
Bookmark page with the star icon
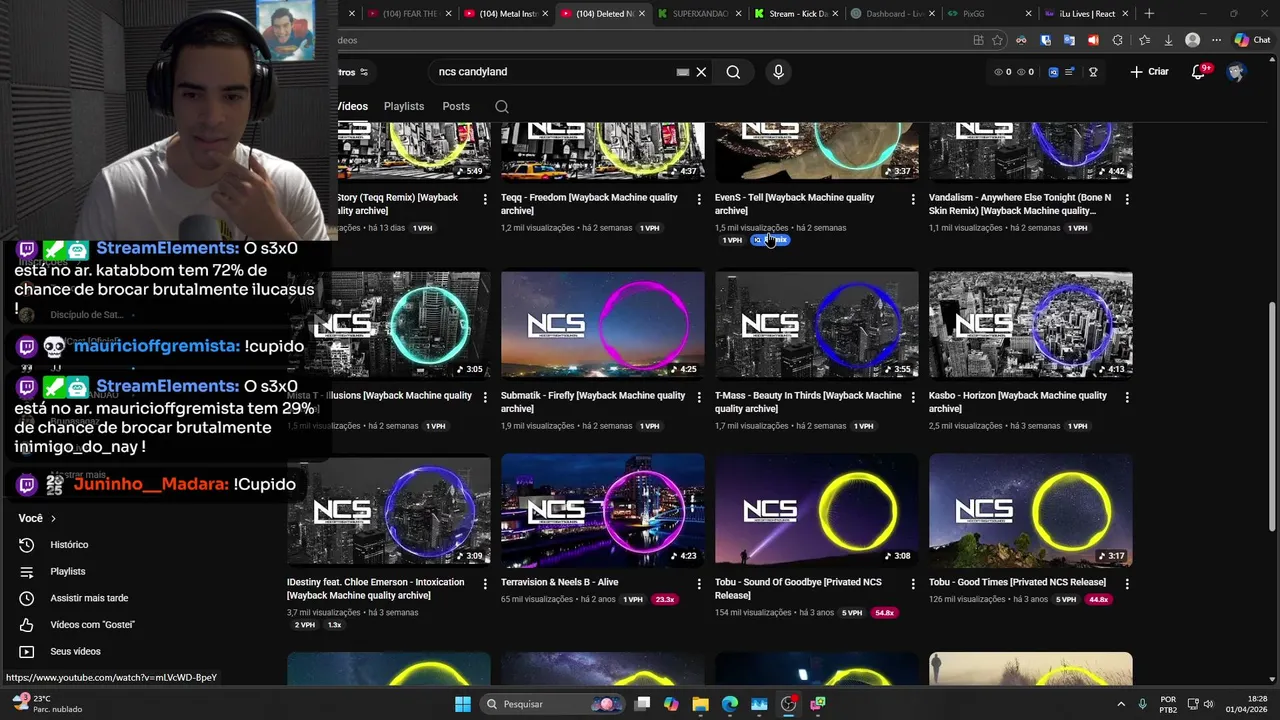point(997,40)
